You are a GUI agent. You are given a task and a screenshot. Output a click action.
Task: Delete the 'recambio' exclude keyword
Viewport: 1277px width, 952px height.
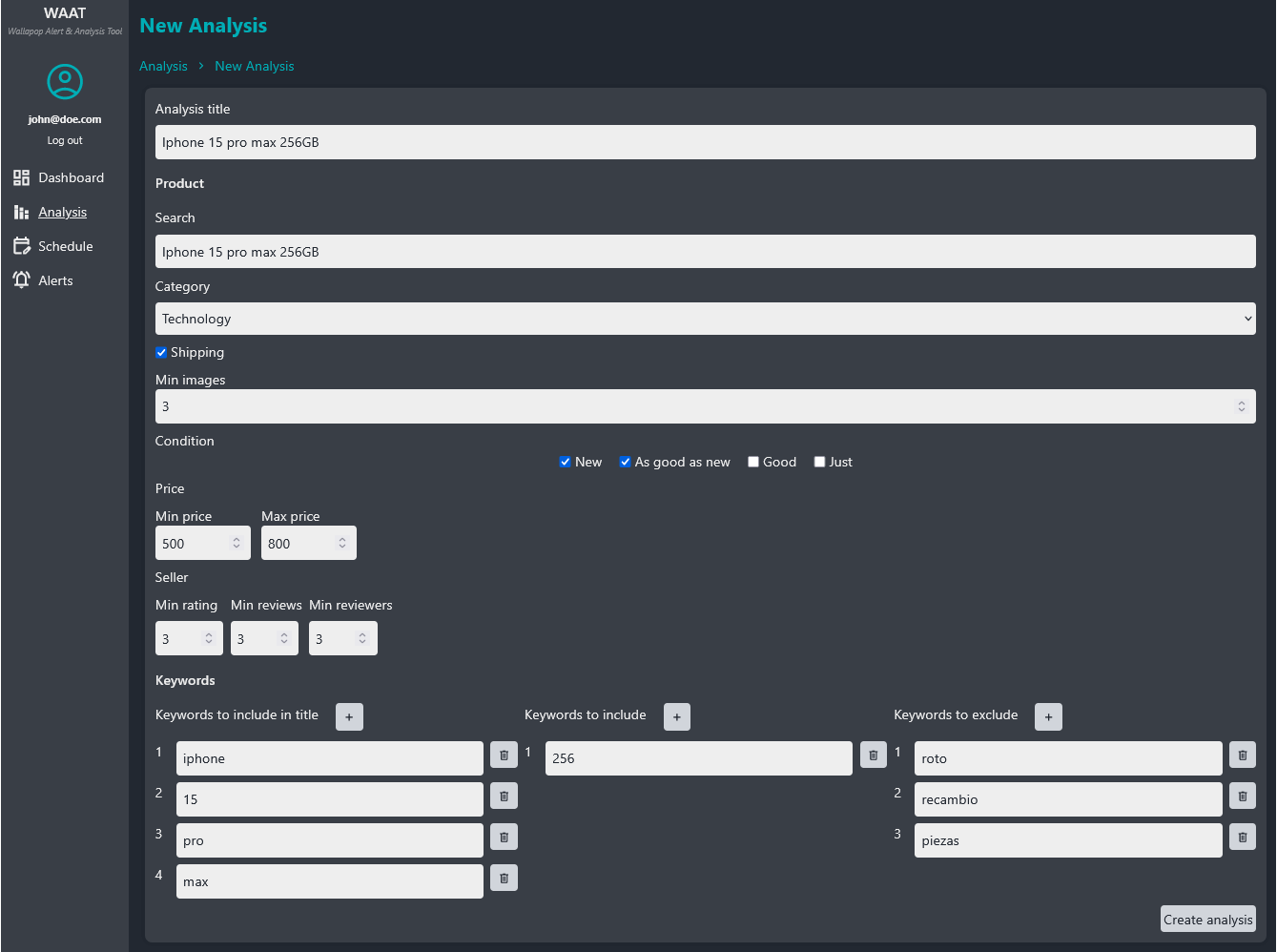point(1243,796)
